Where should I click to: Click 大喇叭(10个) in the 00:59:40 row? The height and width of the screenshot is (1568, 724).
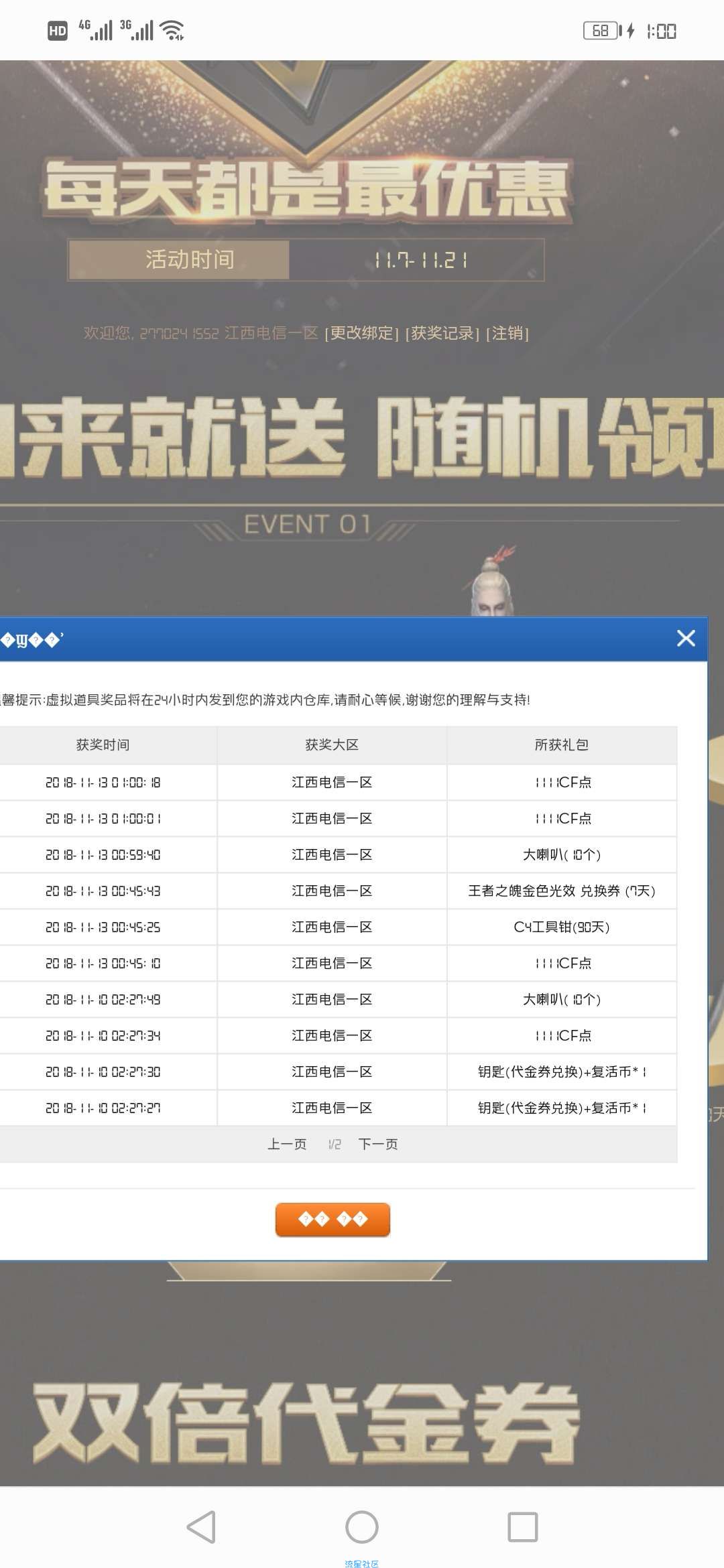[562, 854]
